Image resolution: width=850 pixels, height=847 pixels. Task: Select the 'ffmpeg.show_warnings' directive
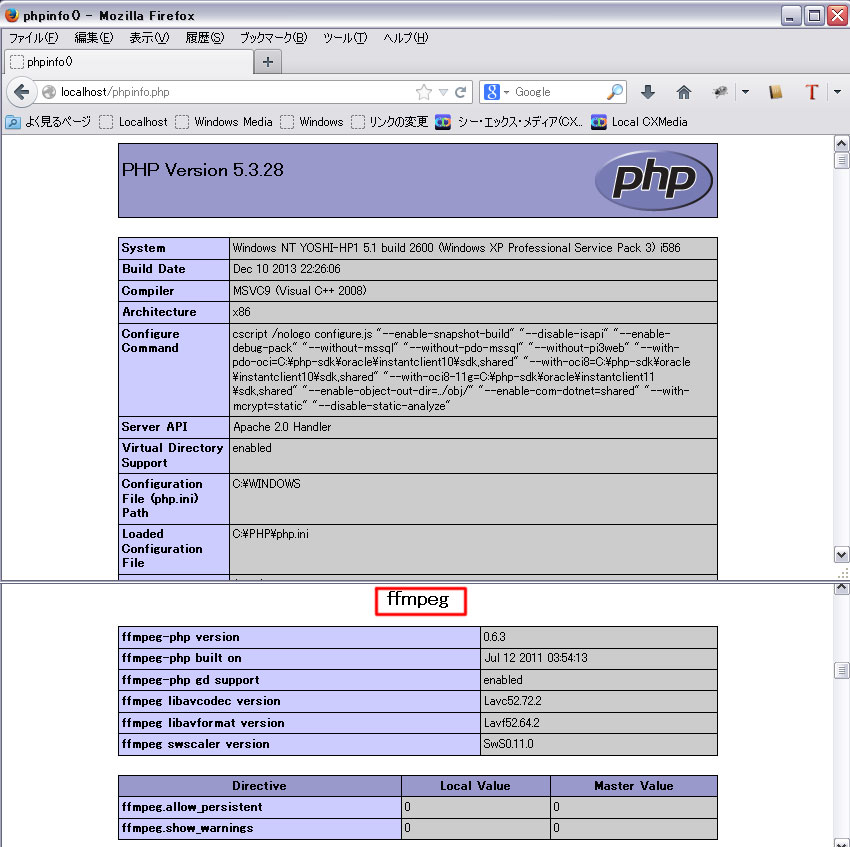pos(187,828)
